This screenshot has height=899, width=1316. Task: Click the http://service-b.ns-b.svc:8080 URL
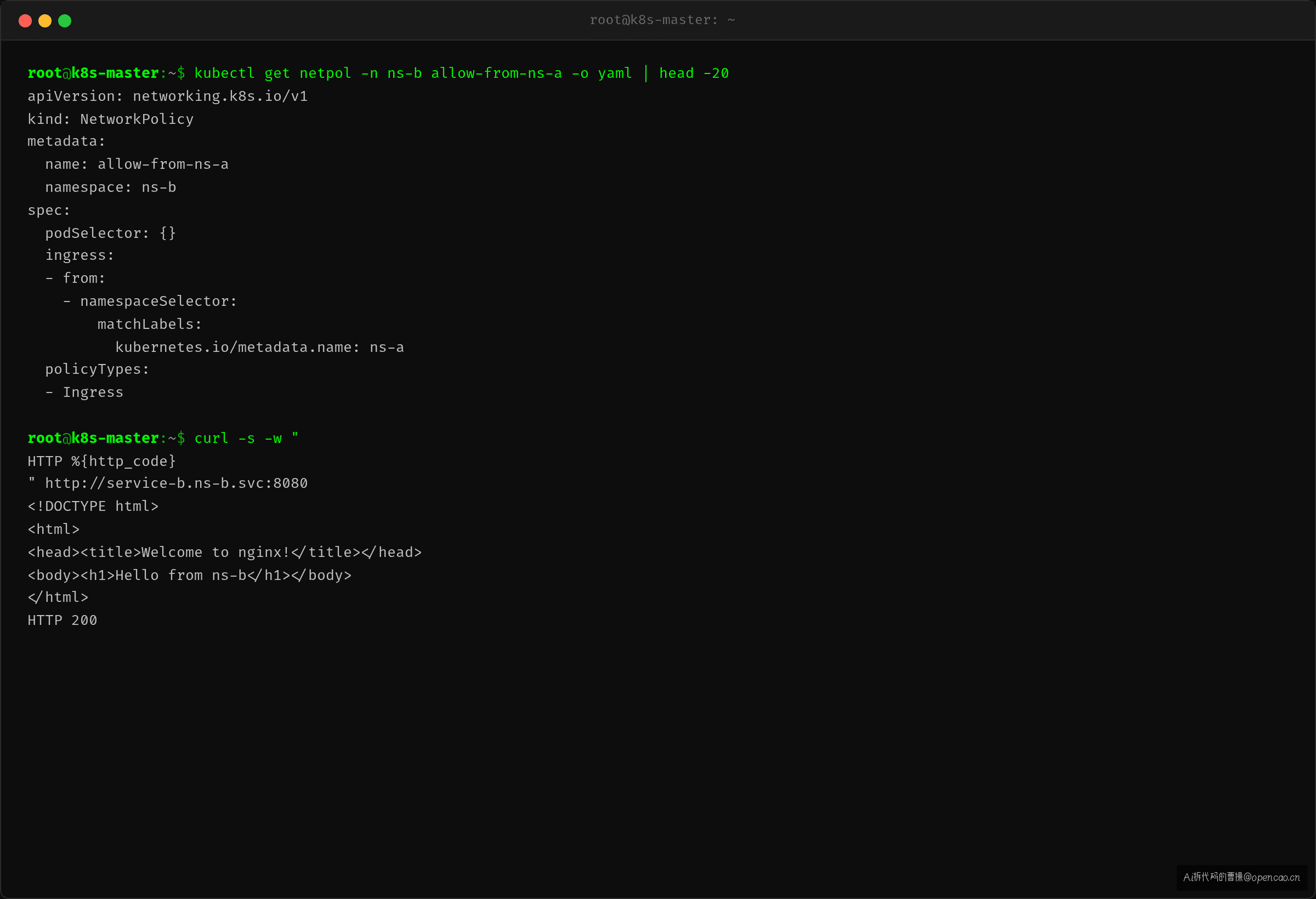[177, 483]
